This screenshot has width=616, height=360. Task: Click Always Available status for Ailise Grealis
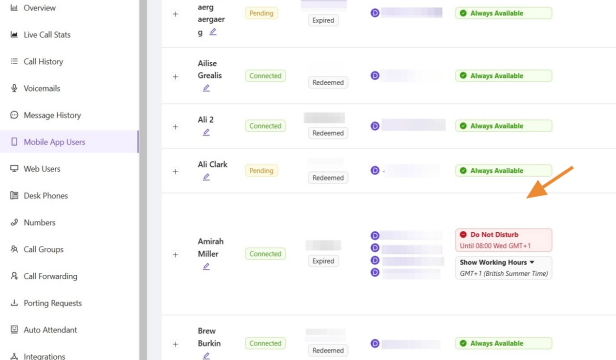pos(504,76)
